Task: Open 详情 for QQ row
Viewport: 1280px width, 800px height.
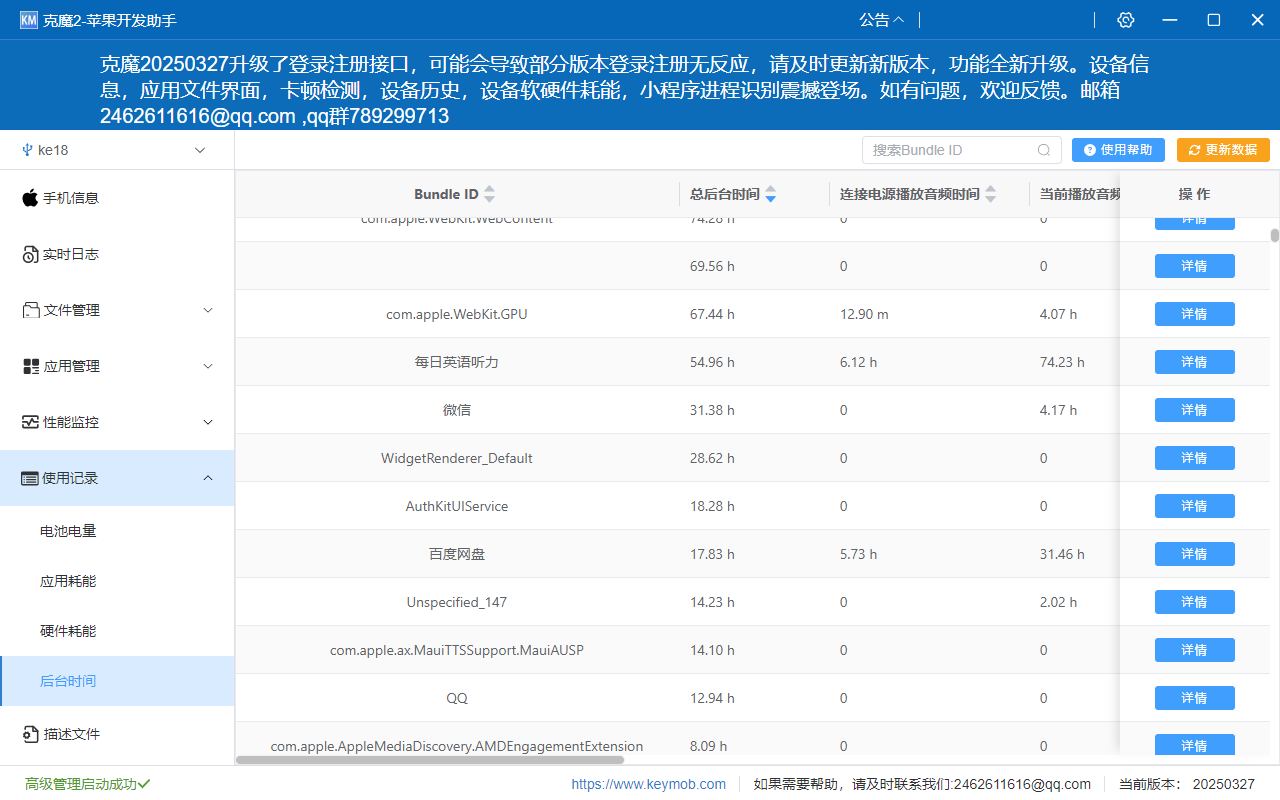Action: click(x=1194, y=698)
